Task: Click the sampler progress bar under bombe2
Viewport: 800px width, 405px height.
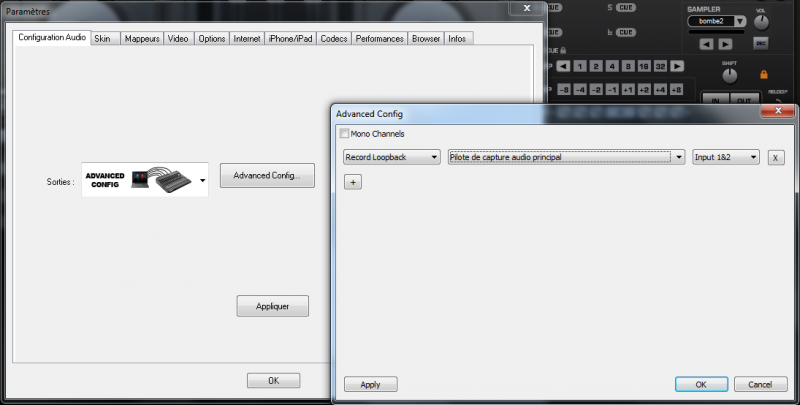Action: pyautogui.click(x=716, y=32)
